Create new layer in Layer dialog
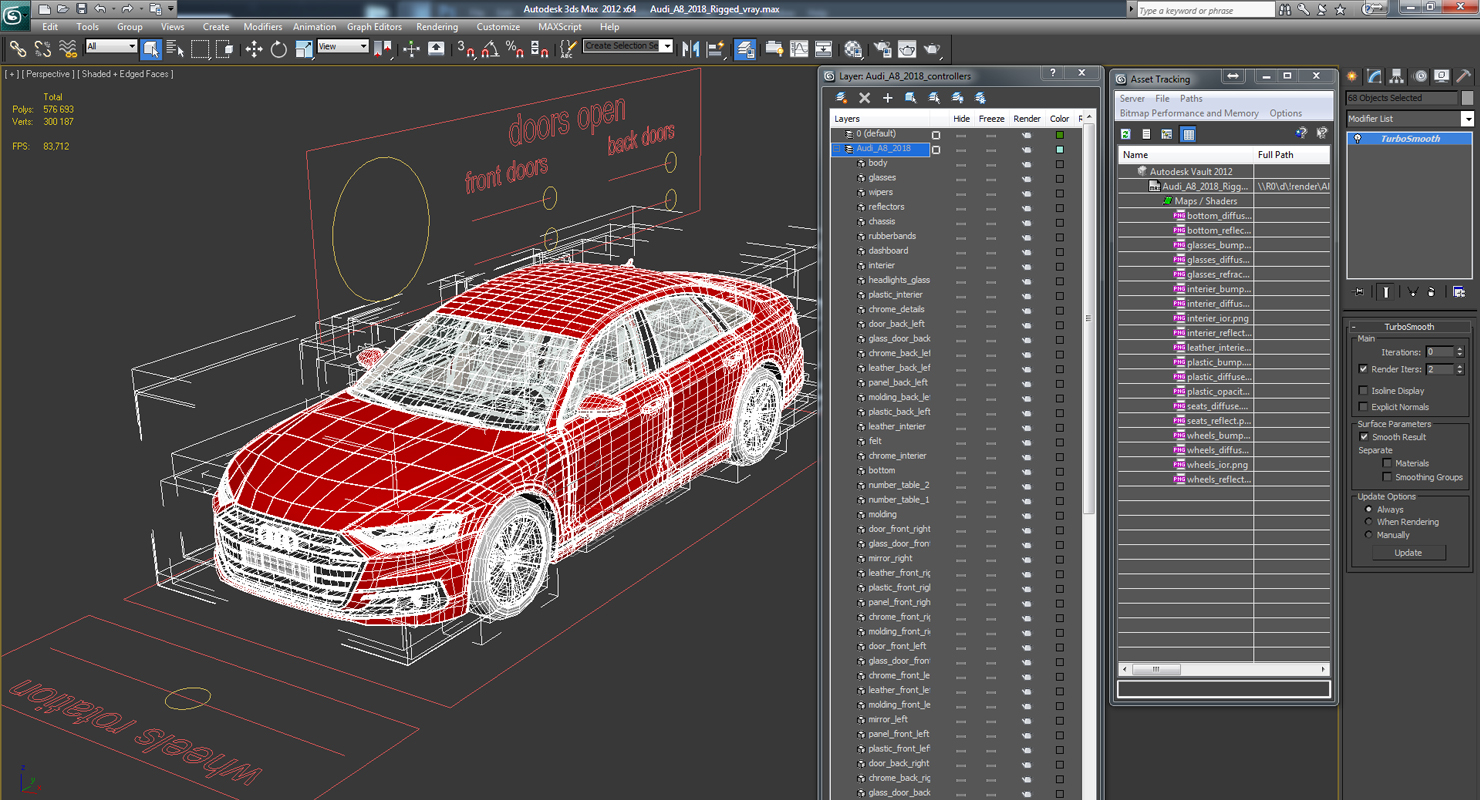Viewport: 1480px width, 800px height. point(841,98)
